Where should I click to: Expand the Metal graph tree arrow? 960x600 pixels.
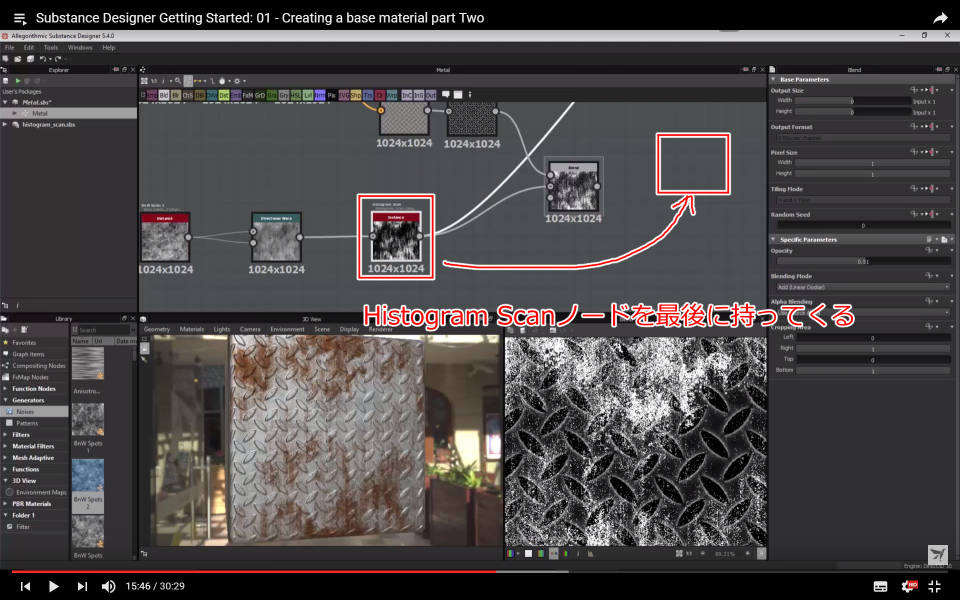pyautogui.click(x=15, y=113)
